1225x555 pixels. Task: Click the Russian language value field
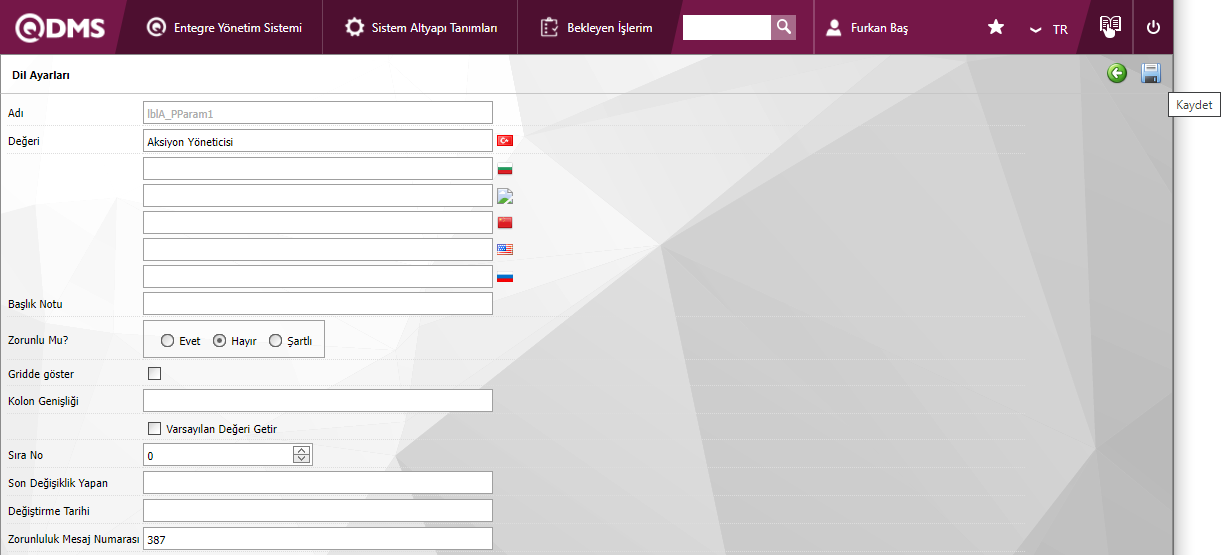point(318,276)
